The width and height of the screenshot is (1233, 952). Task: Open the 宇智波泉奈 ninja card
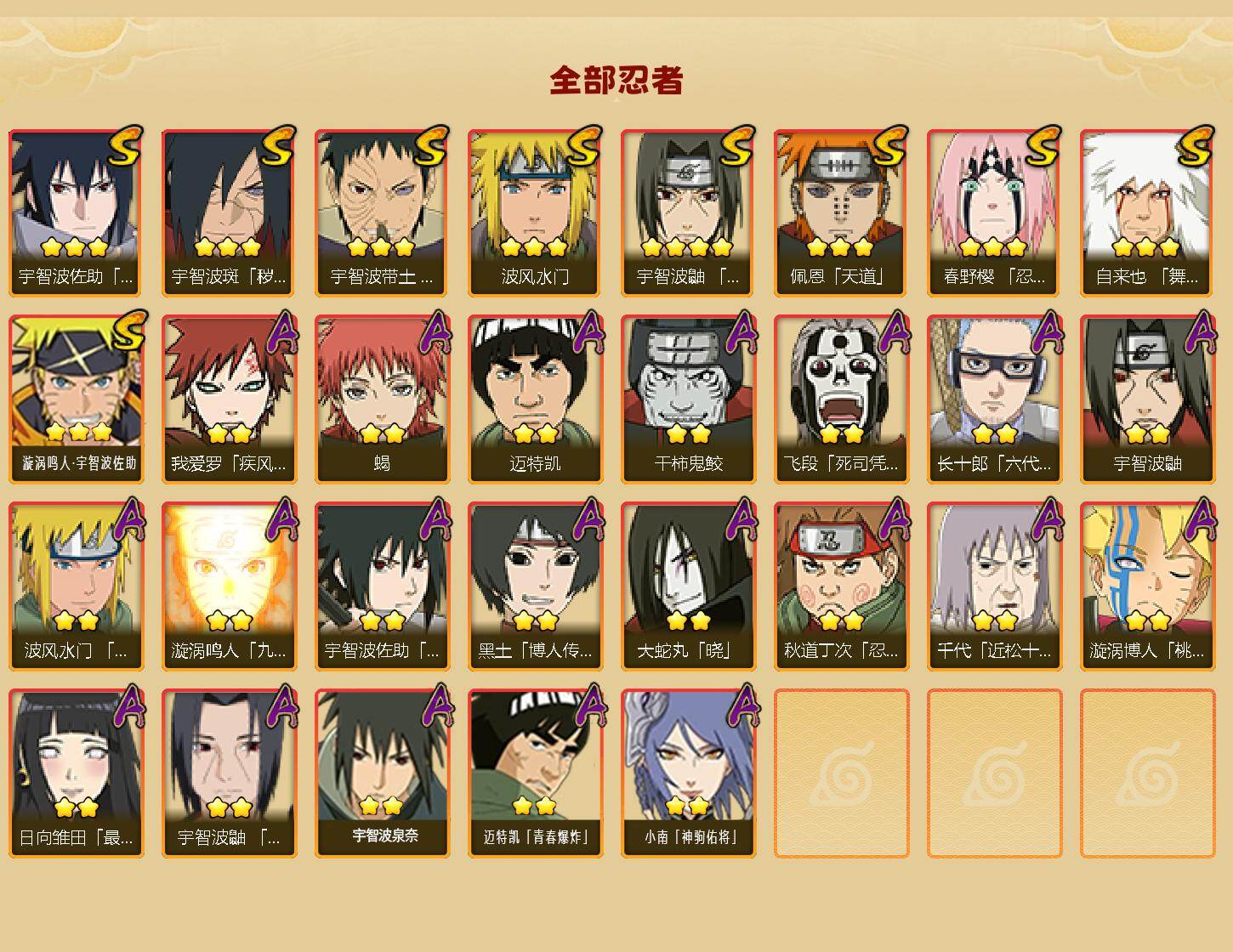pyautogui.click(x=382, y=773)
